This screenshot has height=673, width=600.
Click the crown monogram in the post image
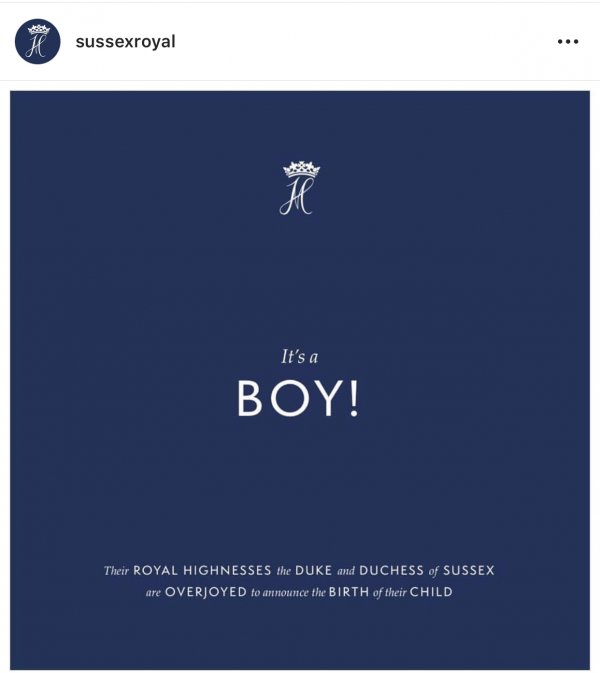[300, 188]
